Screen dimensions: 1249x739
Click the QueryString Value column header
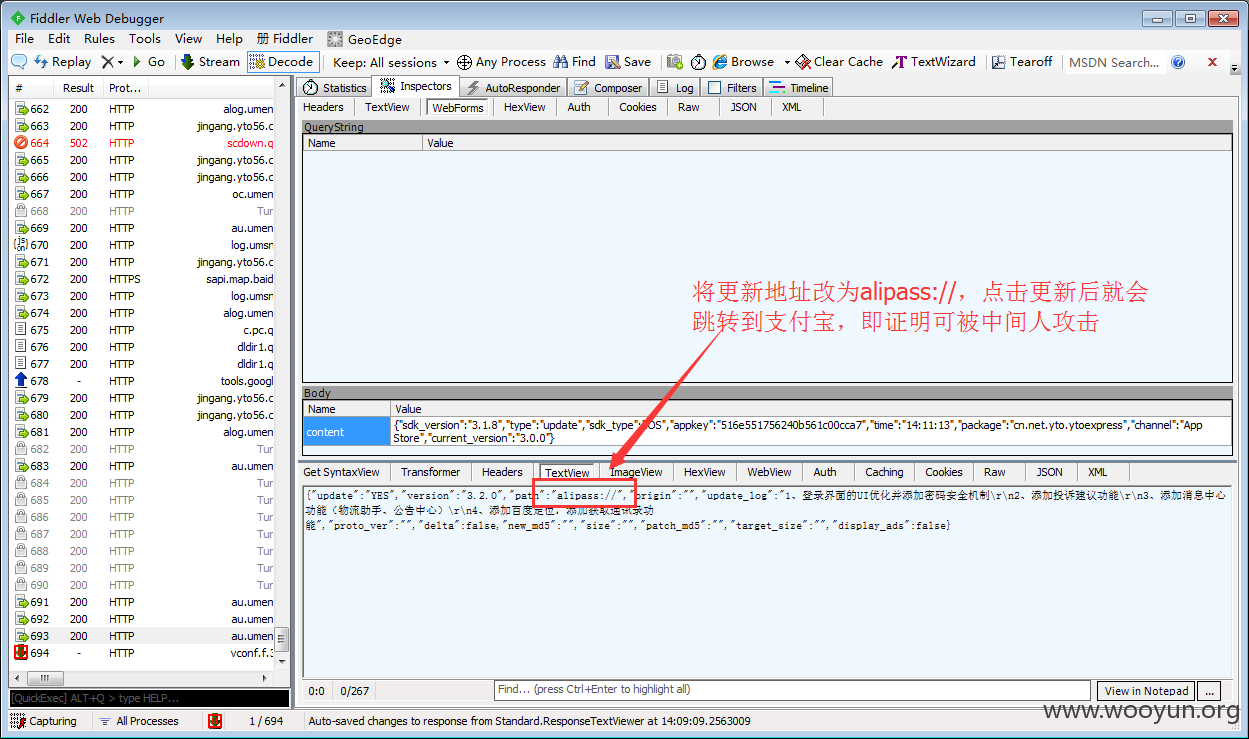coord(827,143)
